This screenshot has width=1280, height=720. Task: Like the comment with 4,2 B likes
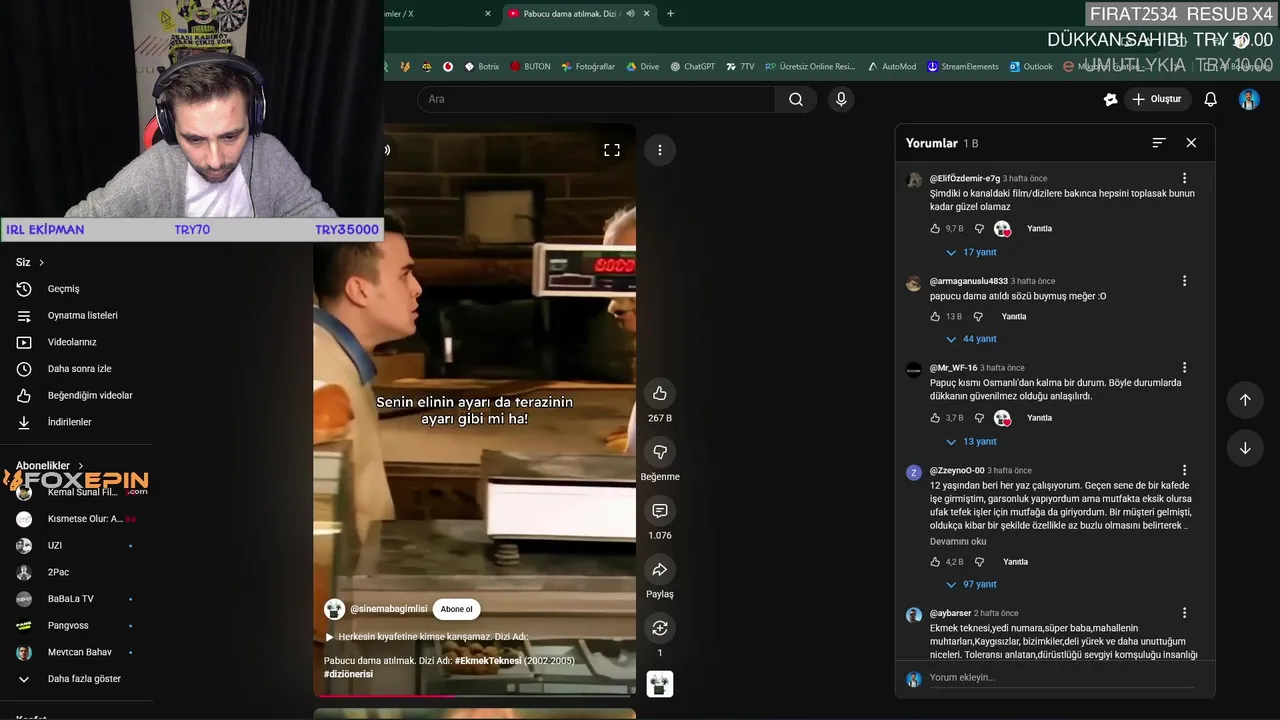[935, 562]
